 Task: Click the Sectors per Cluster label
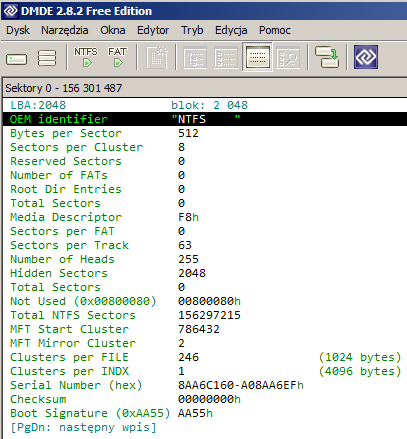click(x=76, y=147)
